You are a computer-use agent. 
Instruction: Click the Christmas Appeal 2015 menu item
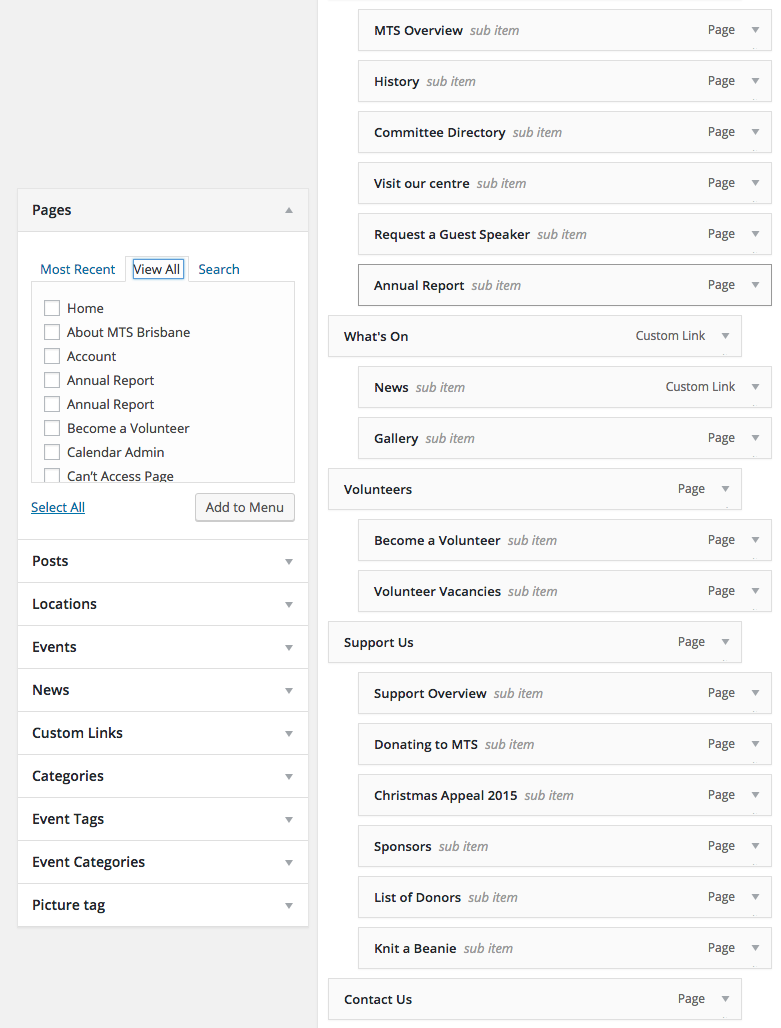pyautogui.click(x=446, y=795)
